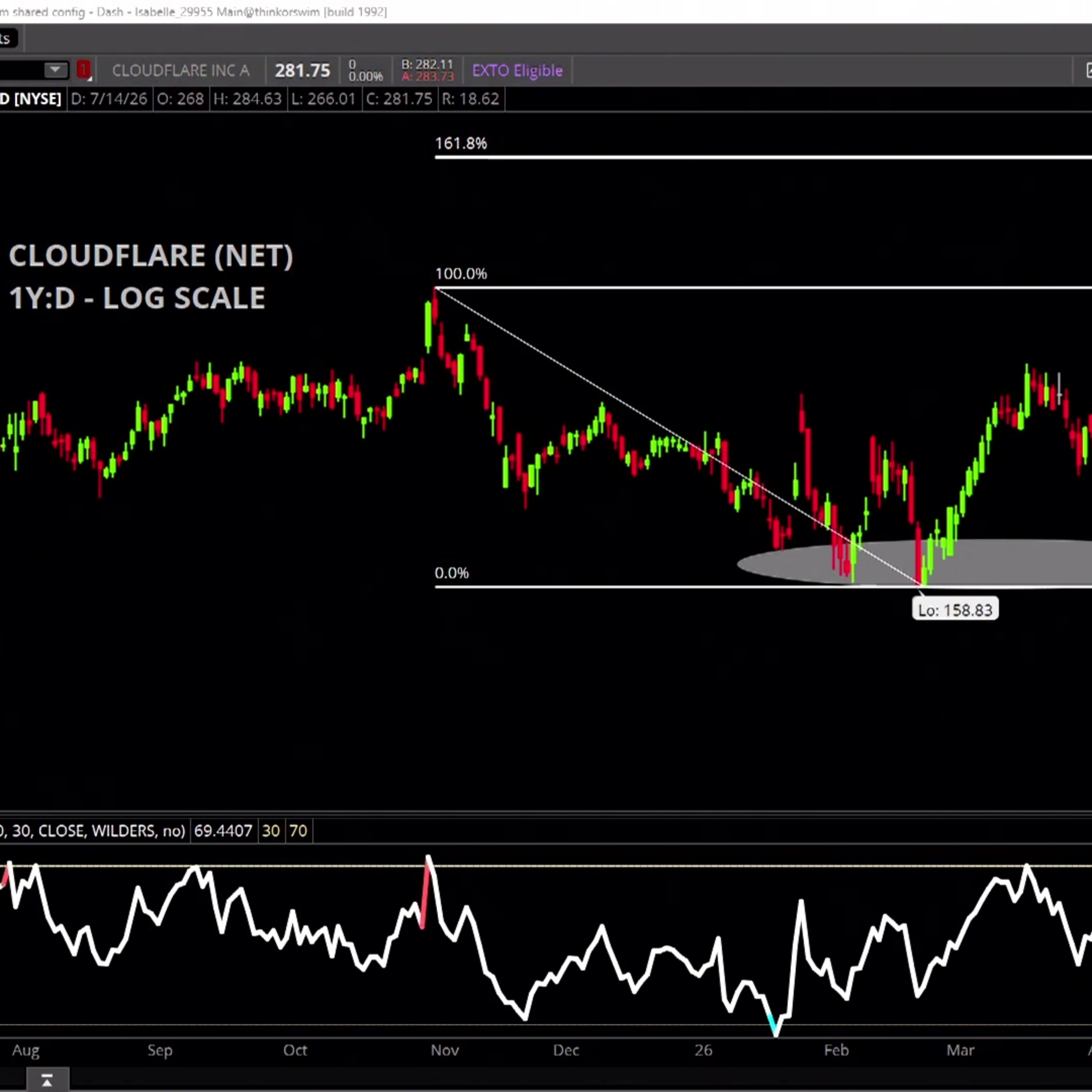Click the red number 1 link indicator
The image size is (1092, 1092).
pos(84,70)
